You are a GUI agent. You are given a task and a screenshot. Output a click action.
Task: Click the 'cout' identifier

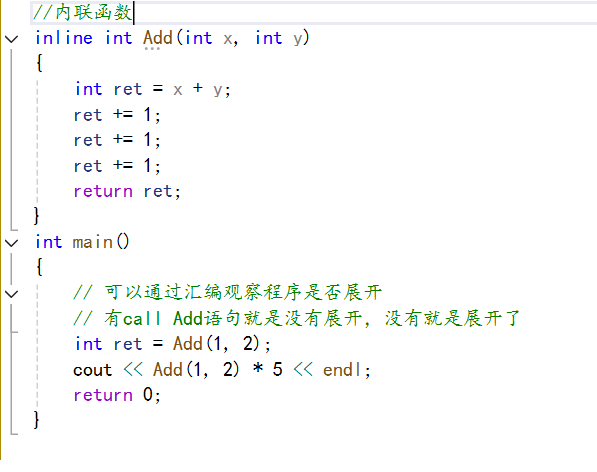point(93,370)
